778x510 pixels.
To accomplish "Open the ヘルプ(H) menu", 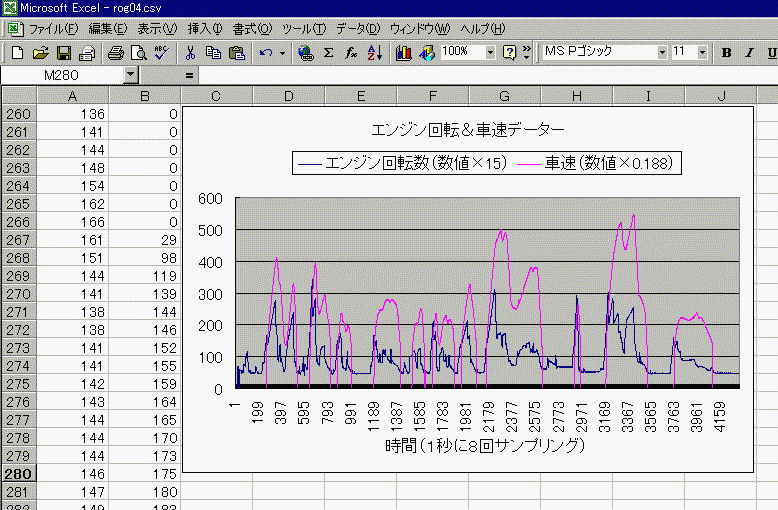I will pos(483,29).
